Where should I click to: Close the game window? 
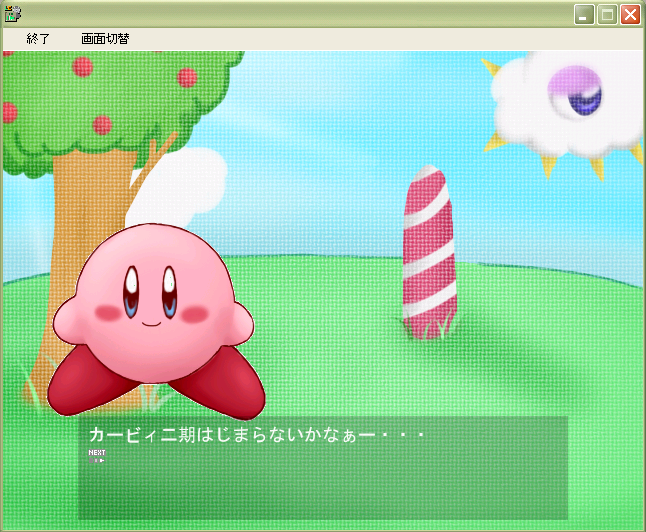(x=631, y=15)
